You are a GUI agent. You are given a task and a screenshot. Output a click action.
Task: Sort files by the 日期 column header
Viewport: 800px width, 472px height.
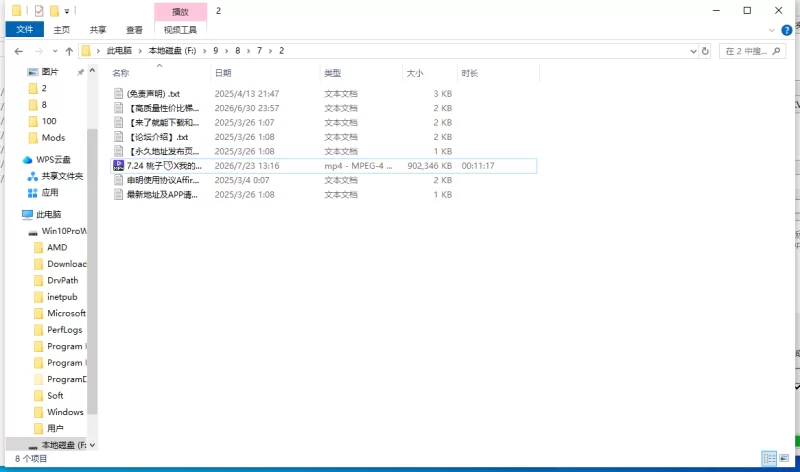[223, 73]
